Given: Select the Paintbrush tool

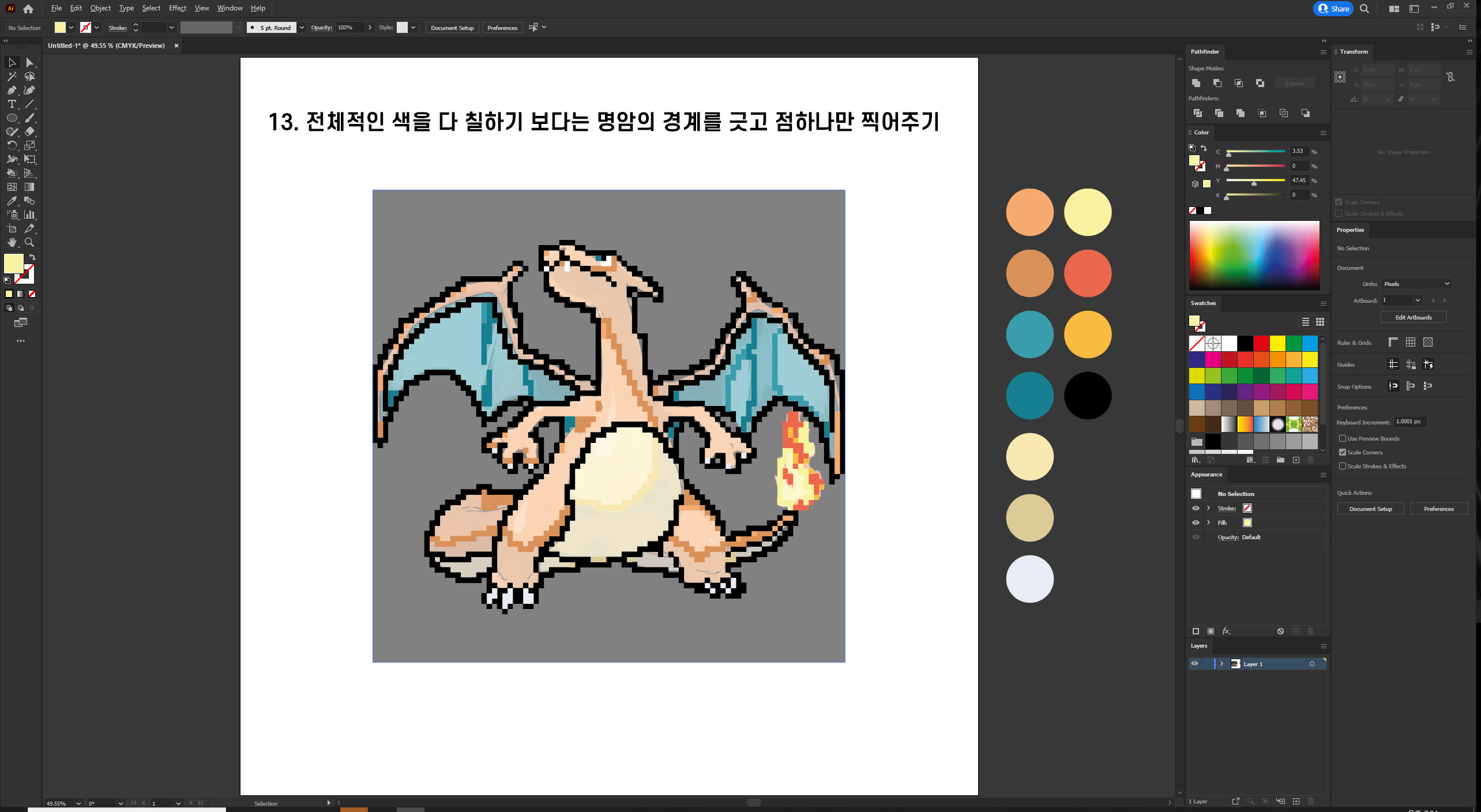Looking at the screenshot, I should (x=29, y=118).
